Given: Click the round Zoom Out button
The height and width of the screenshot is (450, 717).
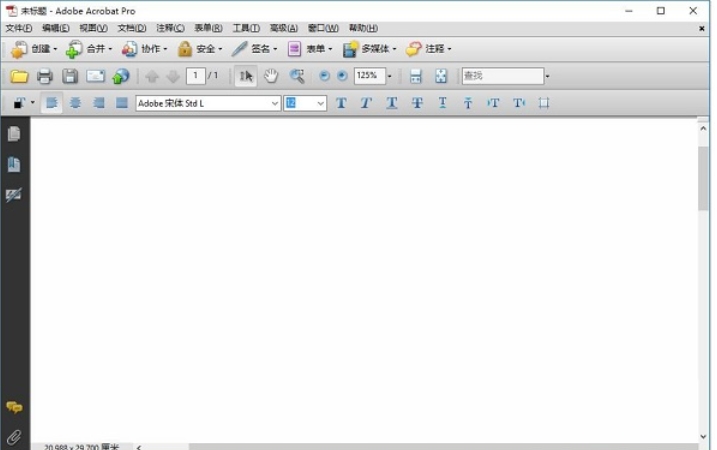Looking at the screenshot, I should (x=324, y=76).
